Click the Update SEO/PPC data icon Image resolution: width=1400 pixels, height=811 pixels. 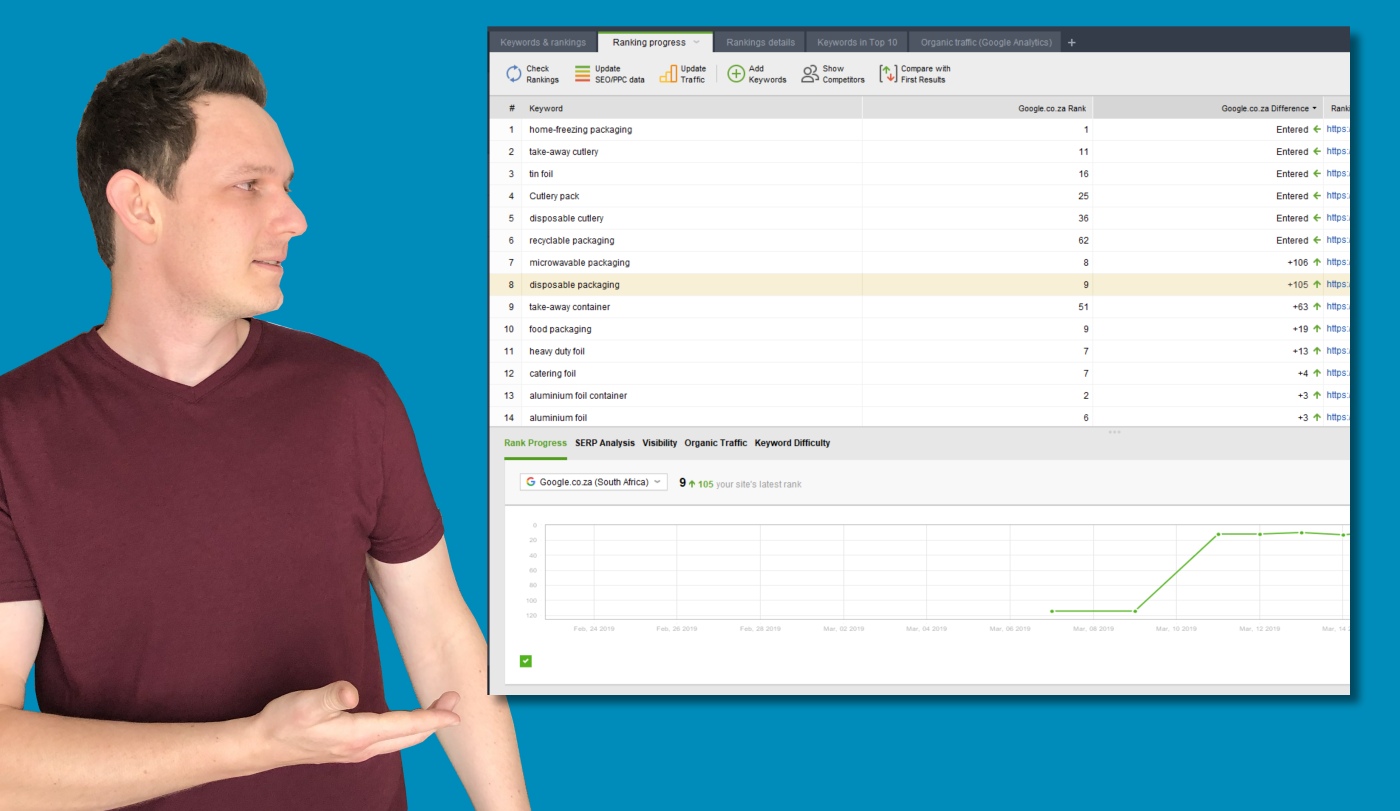[582, 74]
